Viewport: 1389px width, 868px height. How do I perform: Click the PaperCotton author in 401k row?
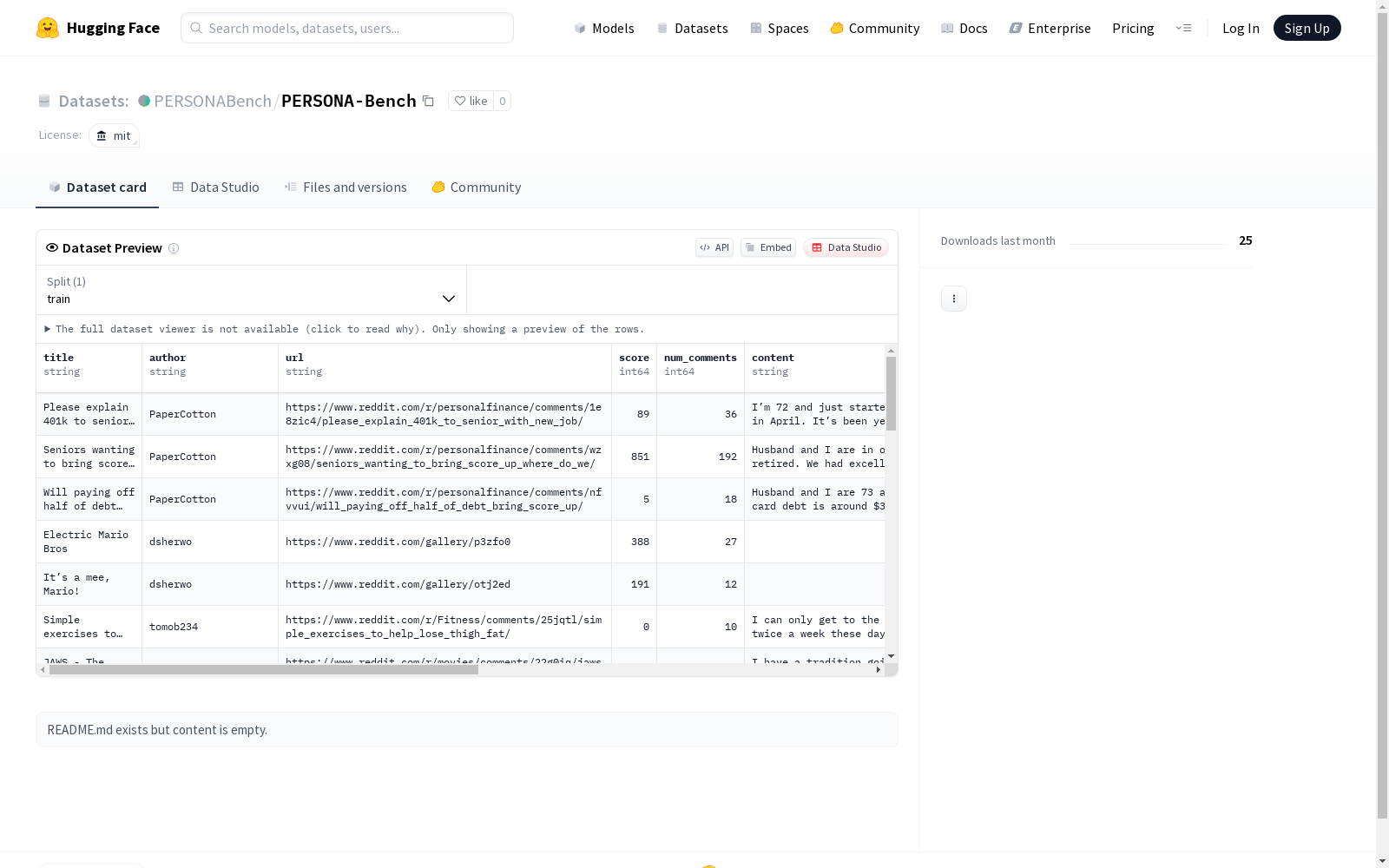tap(210, 414)
